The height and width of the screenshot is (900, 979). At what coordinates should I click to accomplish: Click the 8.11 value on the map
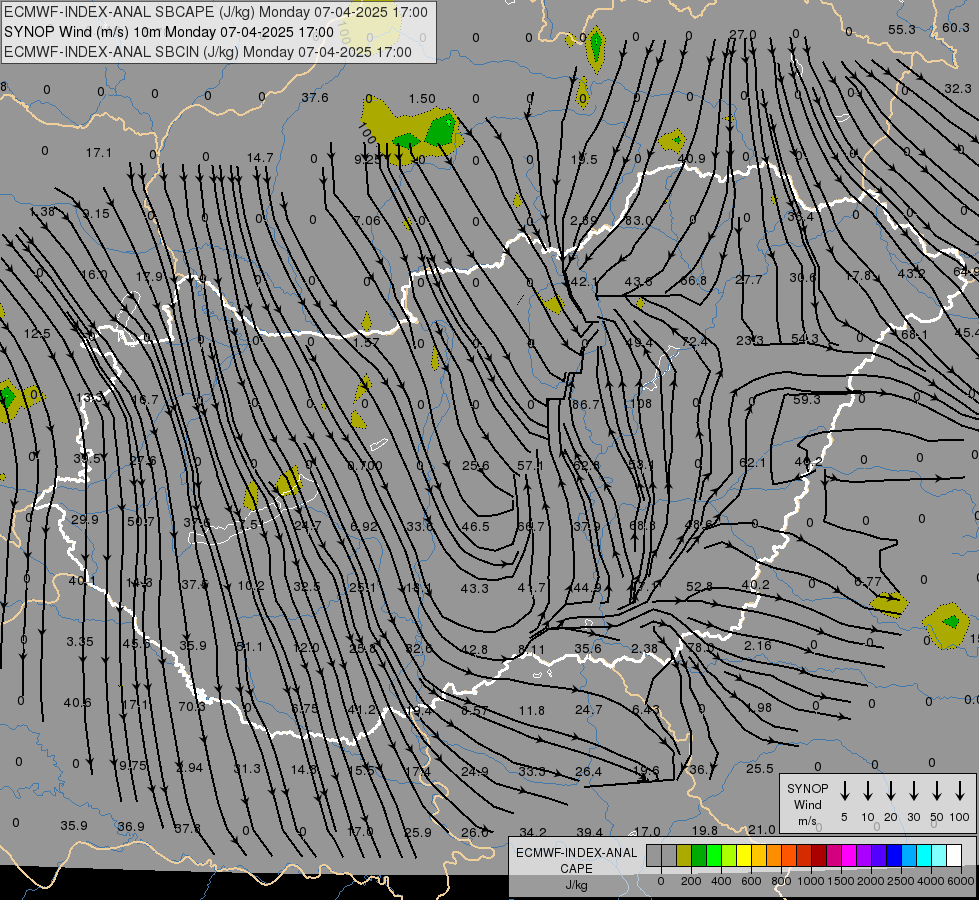pyautogui.click(x=531, y=650)
